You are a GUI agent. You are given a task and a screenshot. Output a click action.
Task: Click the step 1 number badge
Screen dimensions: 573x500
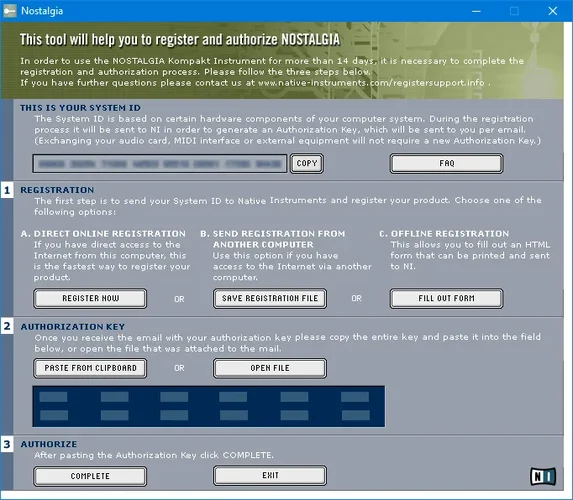pyautogui.click(x=7, y=190)
